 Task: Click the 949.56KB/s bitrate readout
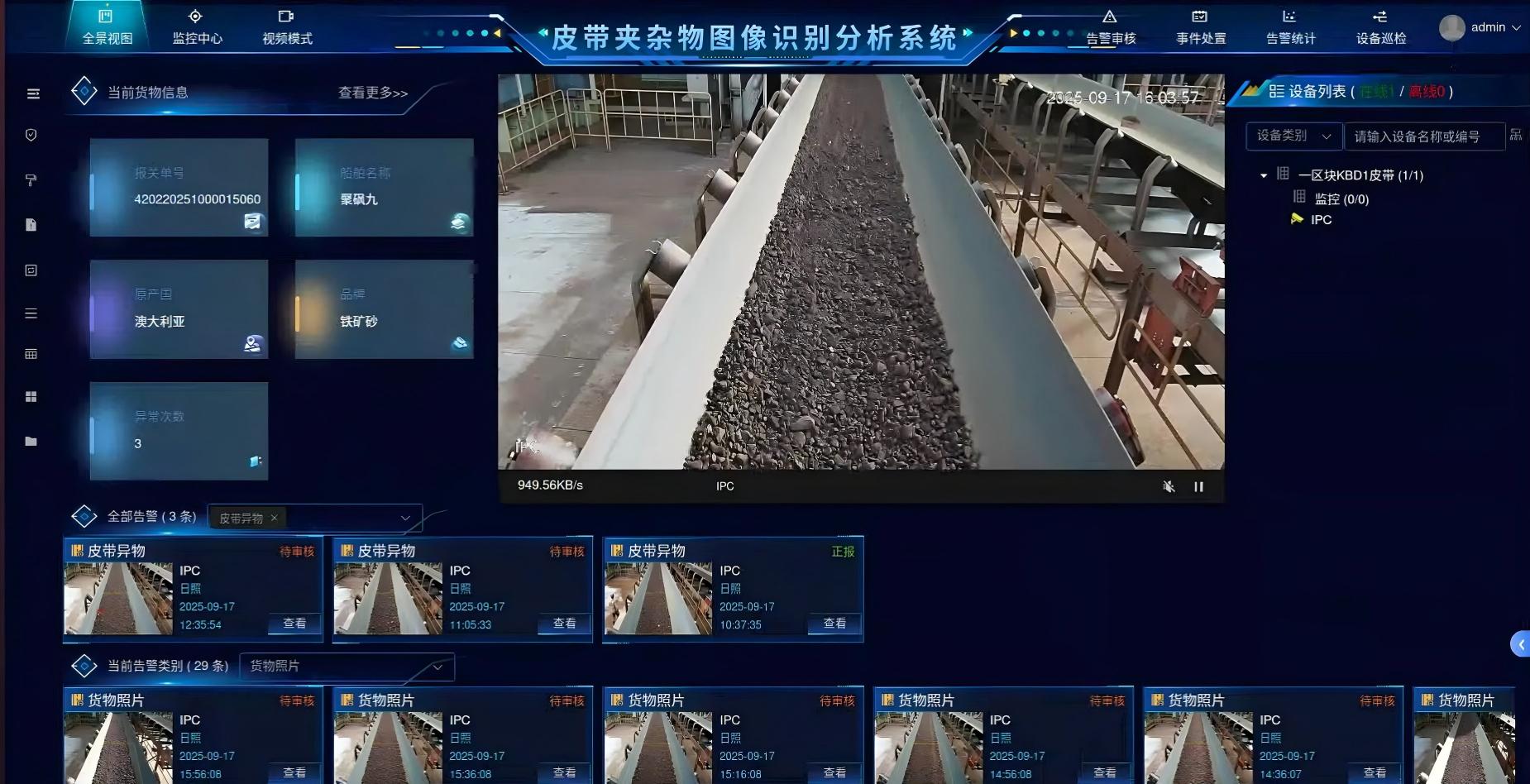pos(550,485)
